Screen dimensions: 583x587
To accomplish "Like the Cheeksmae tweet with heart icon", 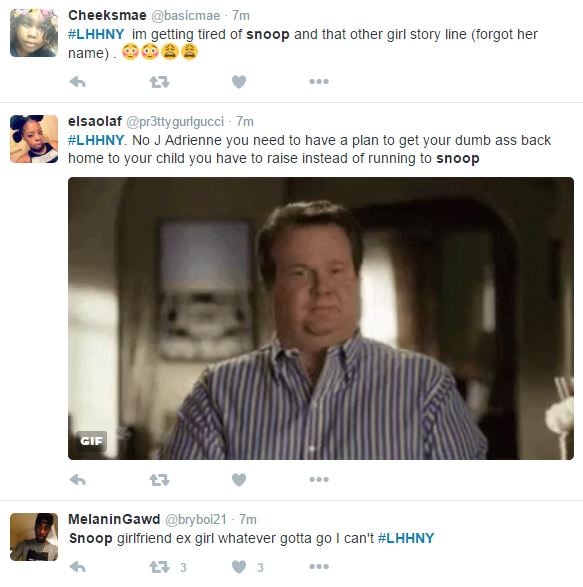I will click(x=239, y=82).
